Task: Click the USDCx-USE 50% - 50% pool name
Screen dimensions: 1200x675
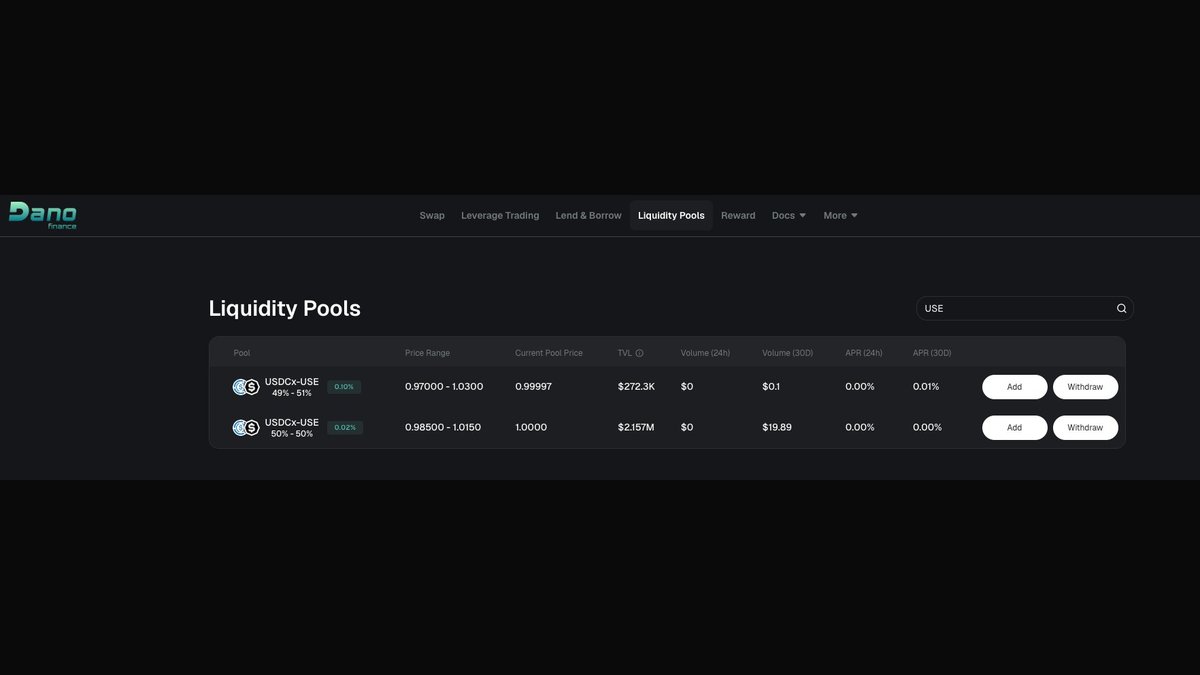Action: [x=292, y=427]
